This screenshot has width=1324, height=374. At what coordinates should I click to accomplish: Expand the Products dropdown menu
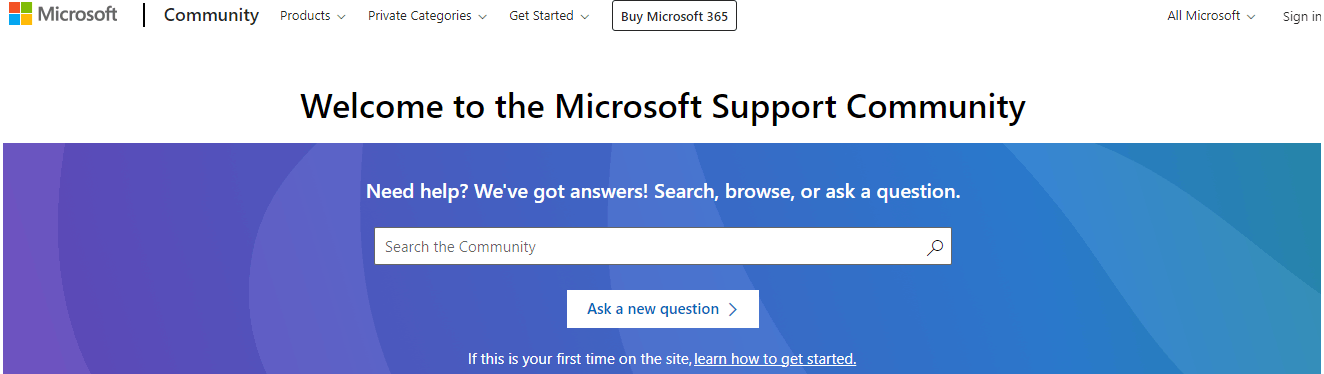[x=313, y=16]
